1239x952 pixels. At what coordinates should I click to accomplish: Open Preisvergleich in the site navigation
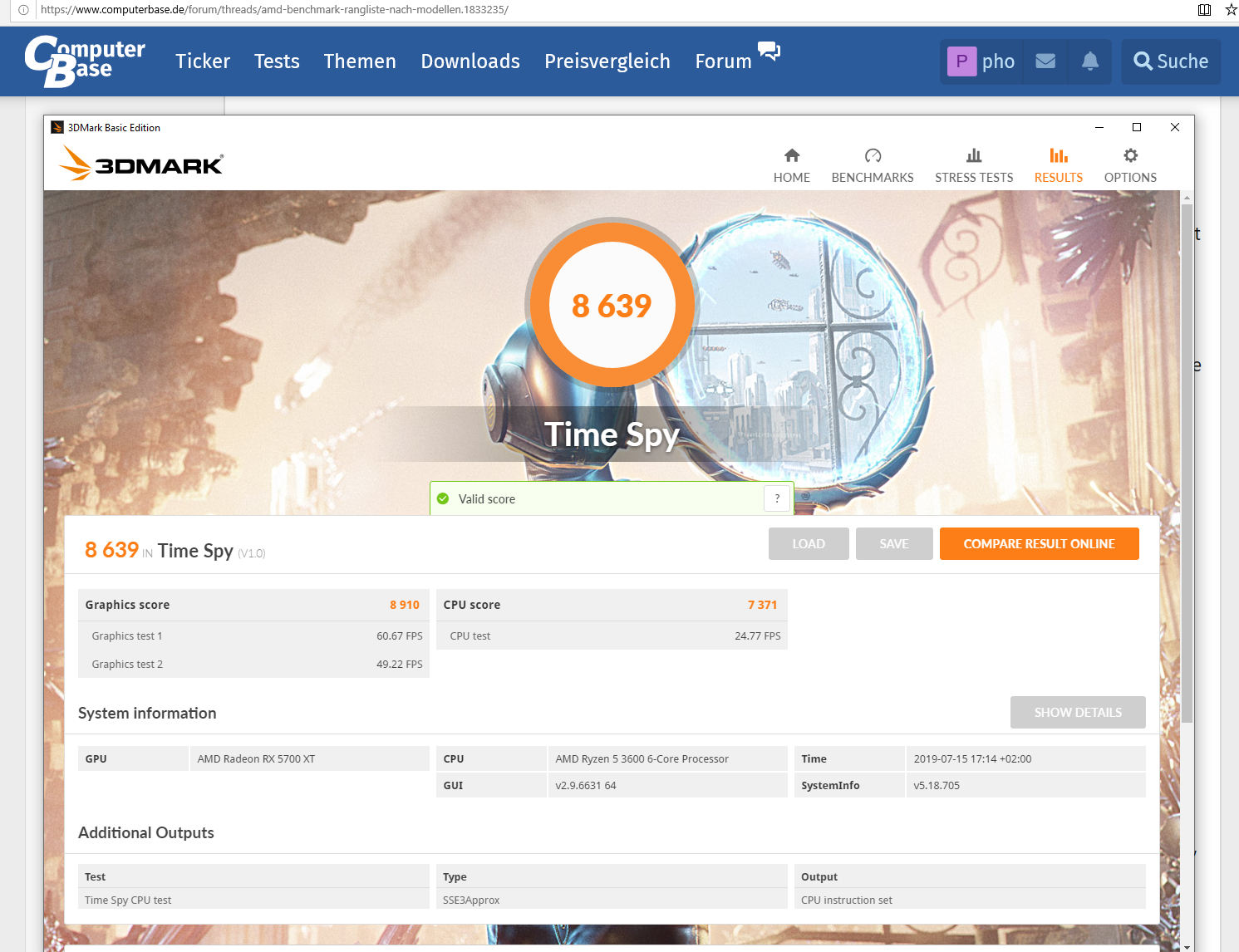[607, 61]
